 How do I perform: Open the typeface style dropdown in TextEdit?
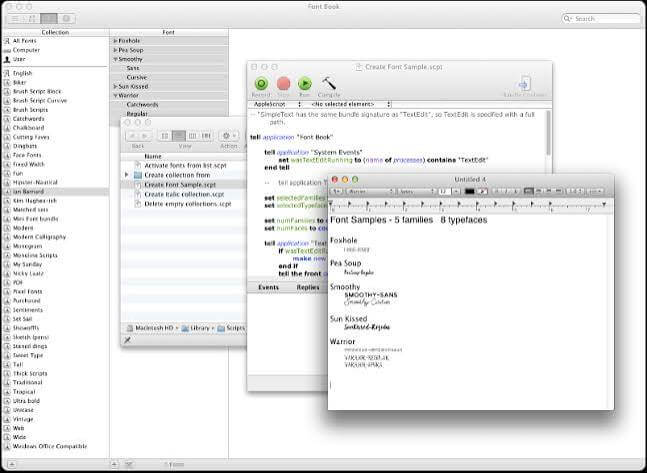(416, 191)
